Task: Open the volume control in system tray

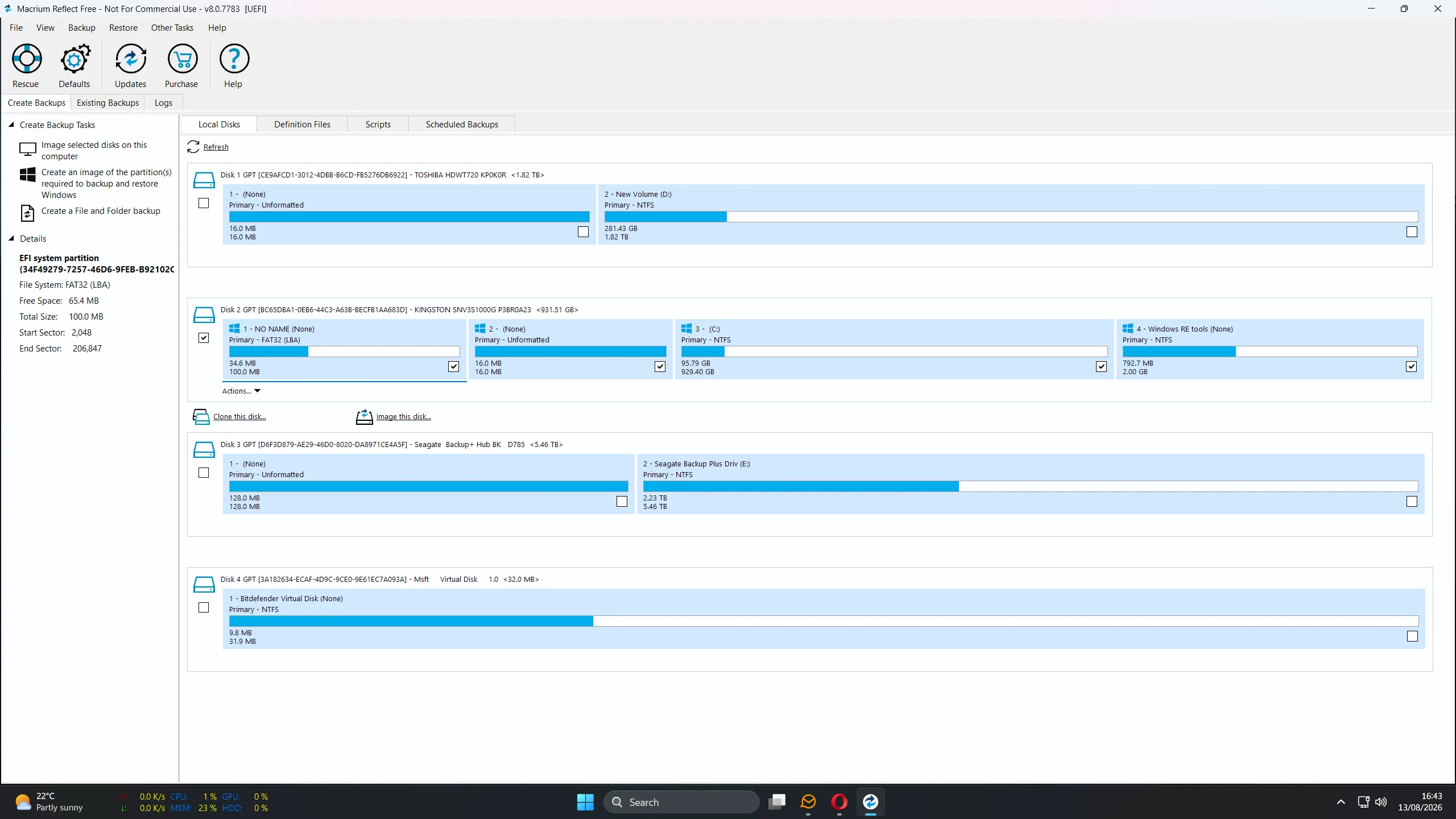Action: pos(1381,802)
